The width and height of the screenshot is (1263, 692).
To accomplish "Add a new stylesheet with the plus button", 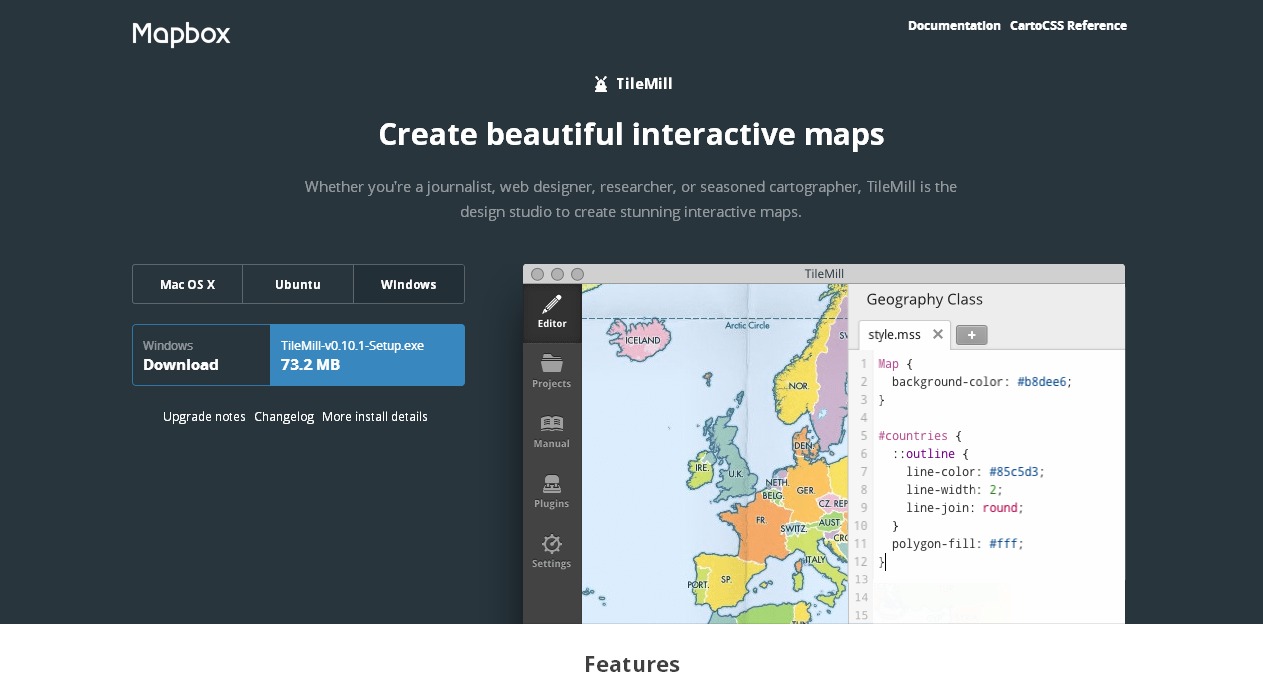I will click(971, 335).
